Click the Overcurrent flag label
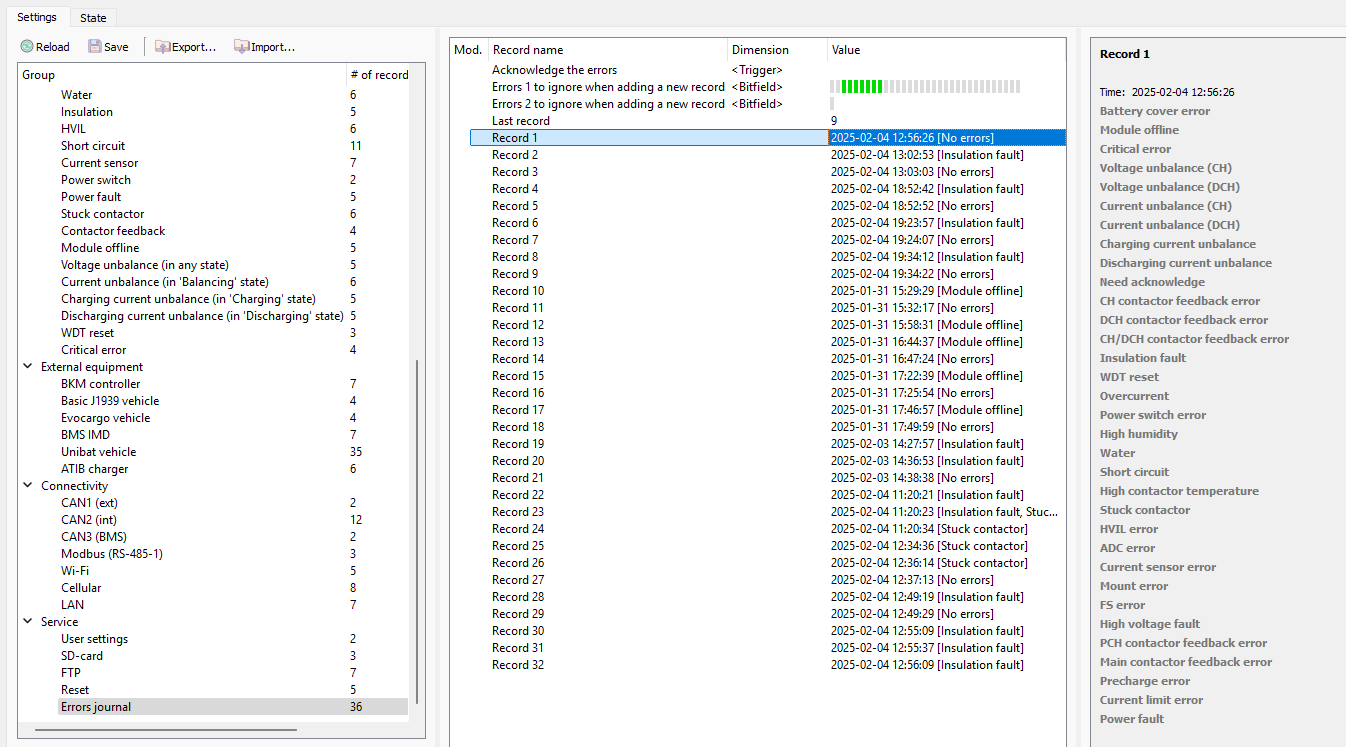Viewport: 1346px width, 747px height. (x=1134, y=396)
